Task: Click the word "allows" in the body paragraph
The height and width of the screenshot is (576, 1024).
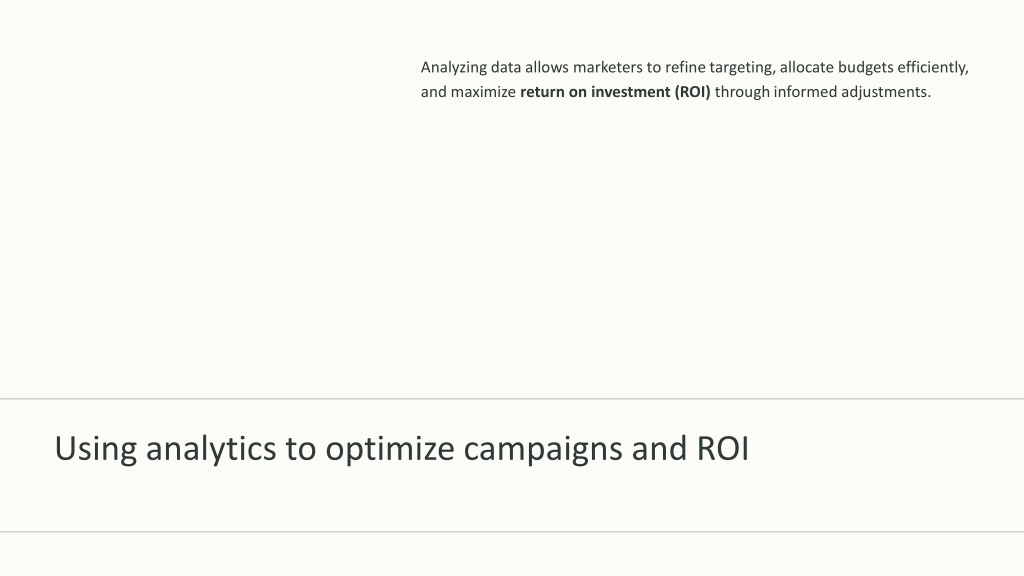Action: tap(548, 68)
